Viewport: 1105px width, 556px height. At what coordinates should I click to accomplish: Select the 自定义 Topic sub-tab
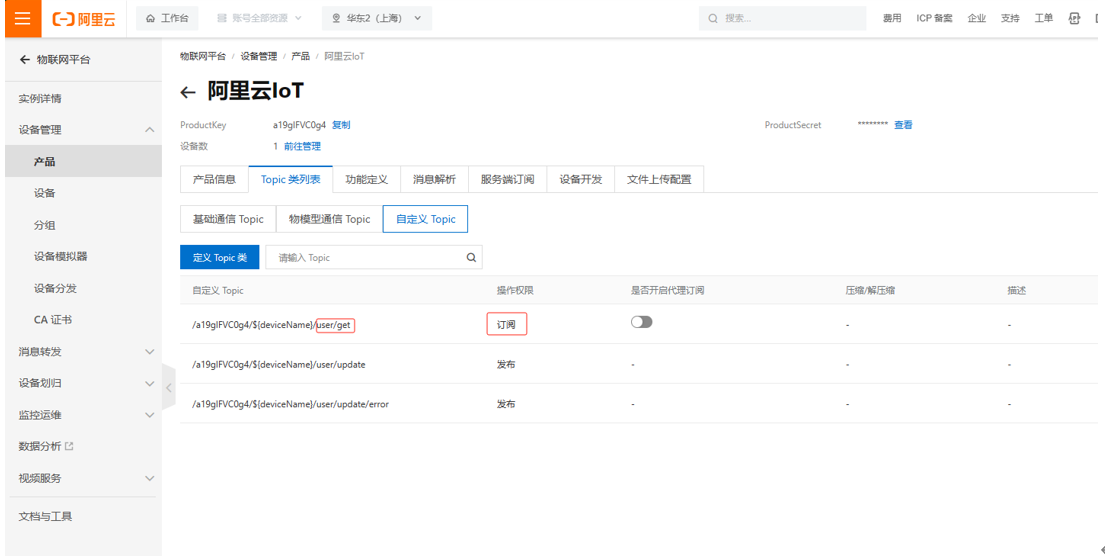(x=426, y=219)
